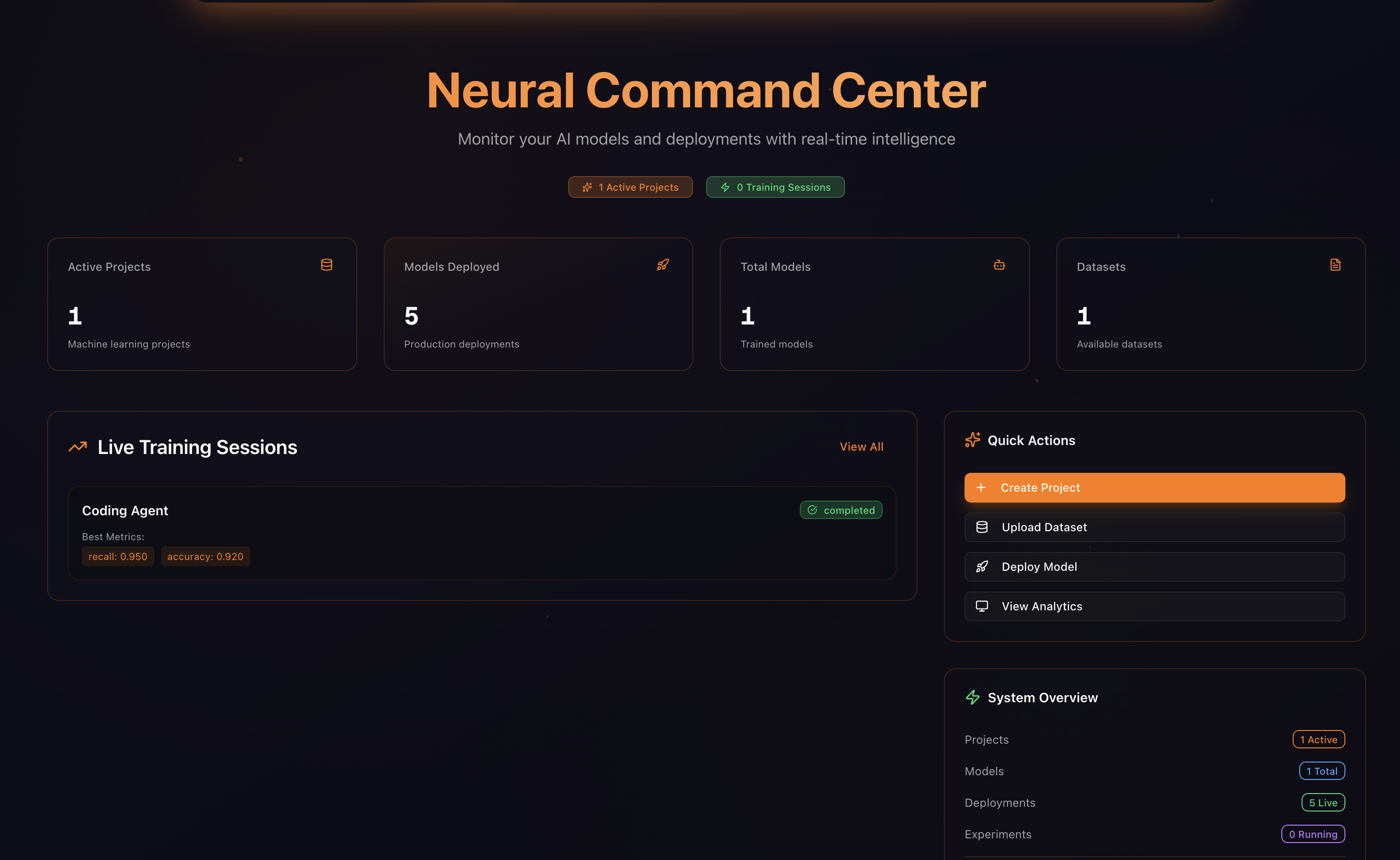Click the monitor icon in View Analytics action
This screenshot has height=860, width=1400.
click(x=982, y=606)
